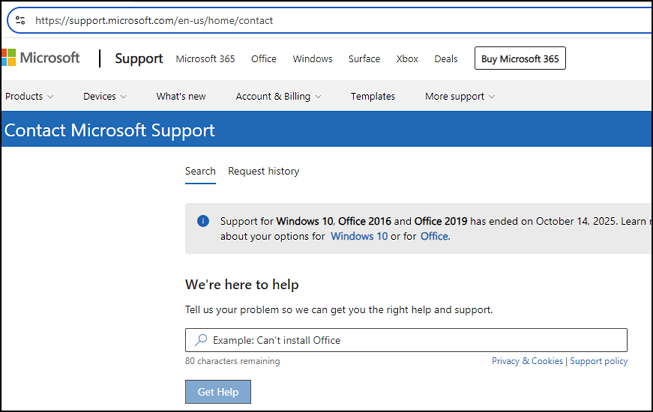The width and height of the screenshot is (653, 412).
Task: Follow the Windows 10 options link
Action: tap(359, 236)
